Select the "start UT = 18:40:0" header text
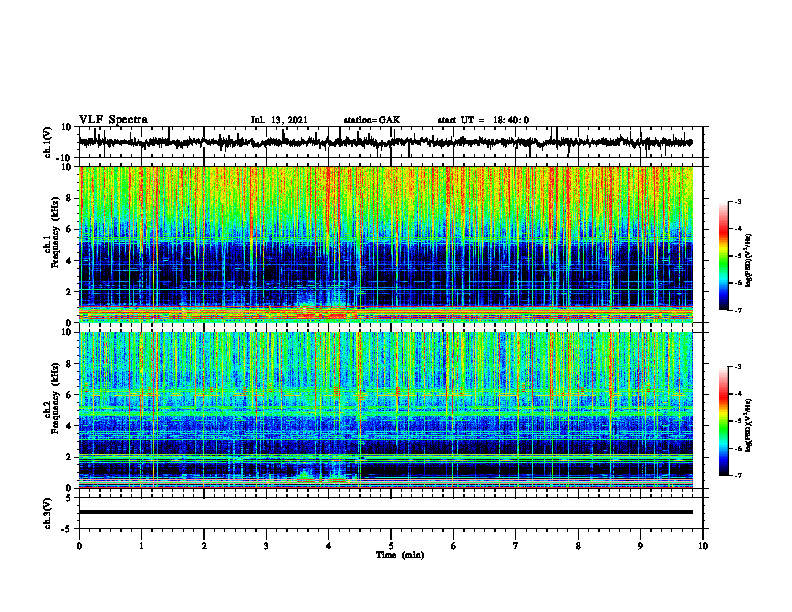Image resolution: width=792 pixels, height=612 pixels. tap(483, 120)
